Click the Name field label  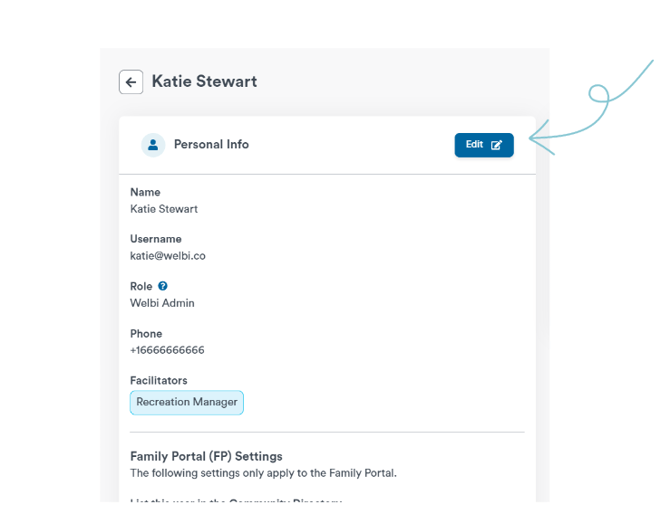(x=145, y=192)
